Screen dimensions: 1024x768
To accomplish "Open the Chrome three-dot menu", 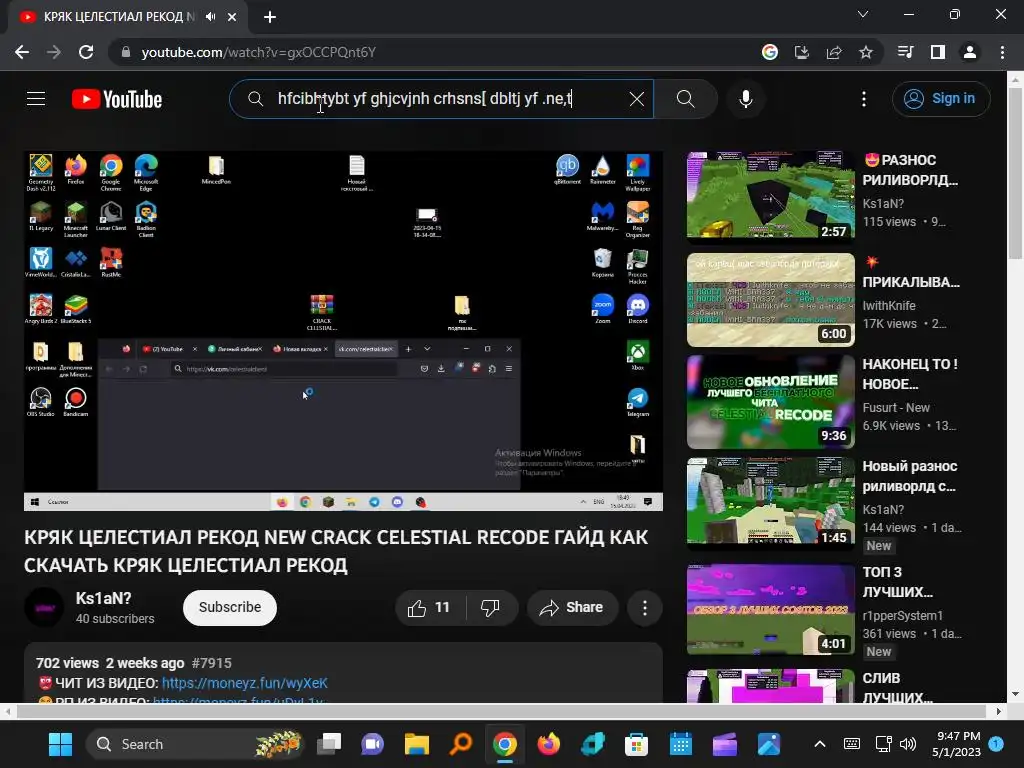I will (x=1002, y=52).
